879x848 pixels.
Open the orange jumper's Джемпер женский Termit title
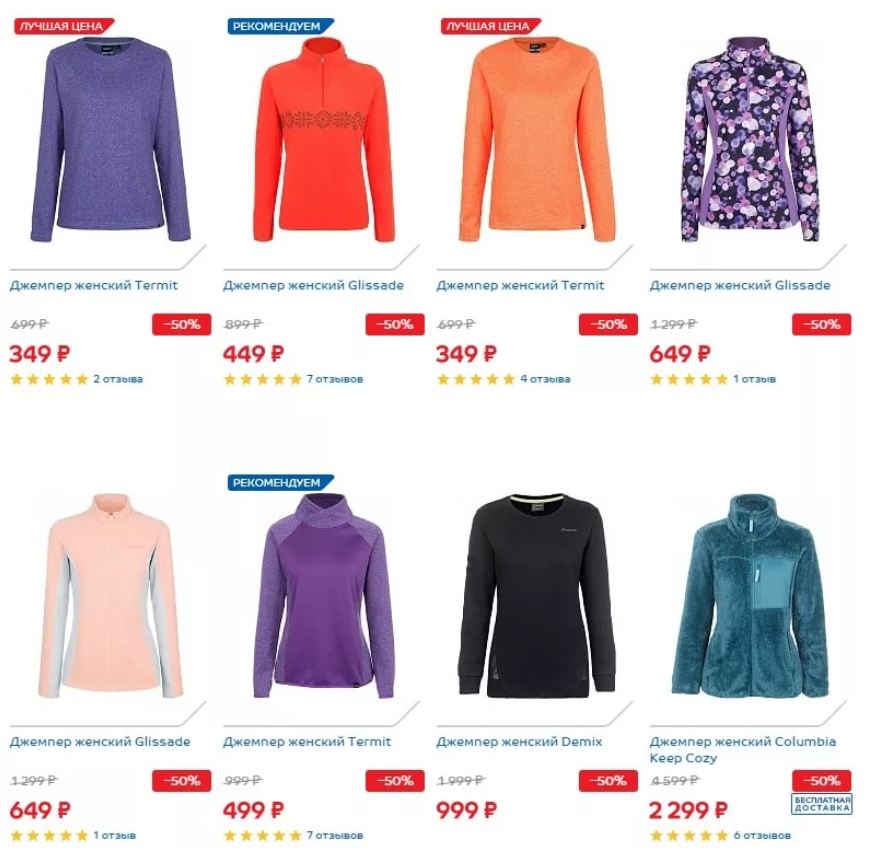pyautogui.click(x=520, y=285)
